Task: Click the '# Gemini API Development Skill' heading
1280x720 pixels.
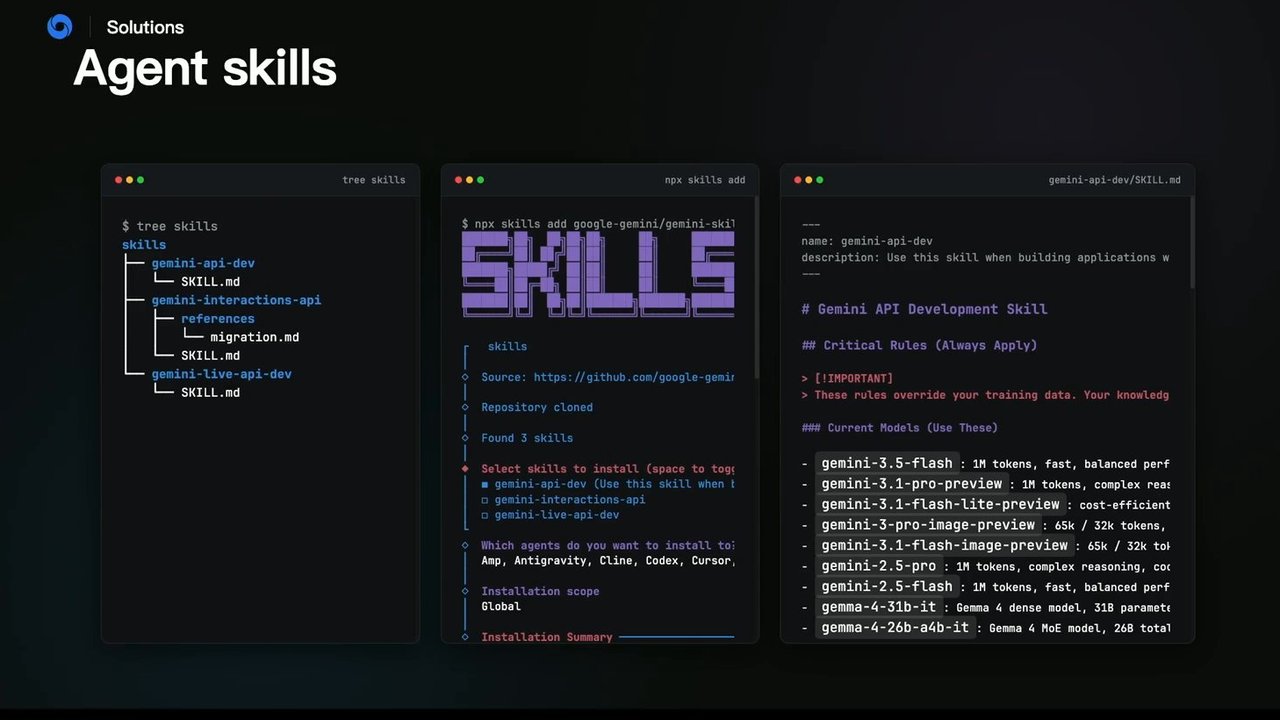Action: pyautogui.click(x=924, y=309)
